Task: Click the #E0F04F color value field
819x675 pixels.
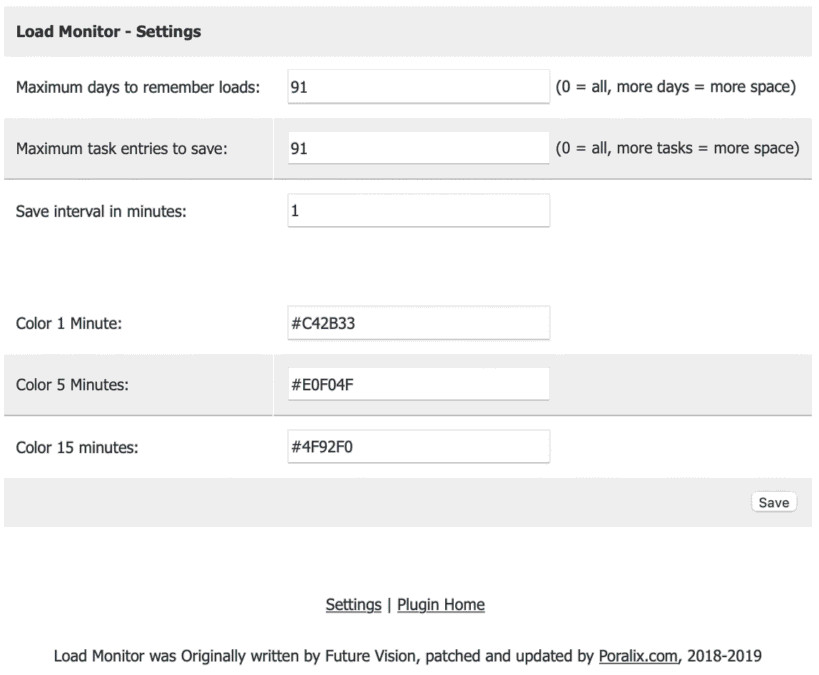Action: point(418,385)
